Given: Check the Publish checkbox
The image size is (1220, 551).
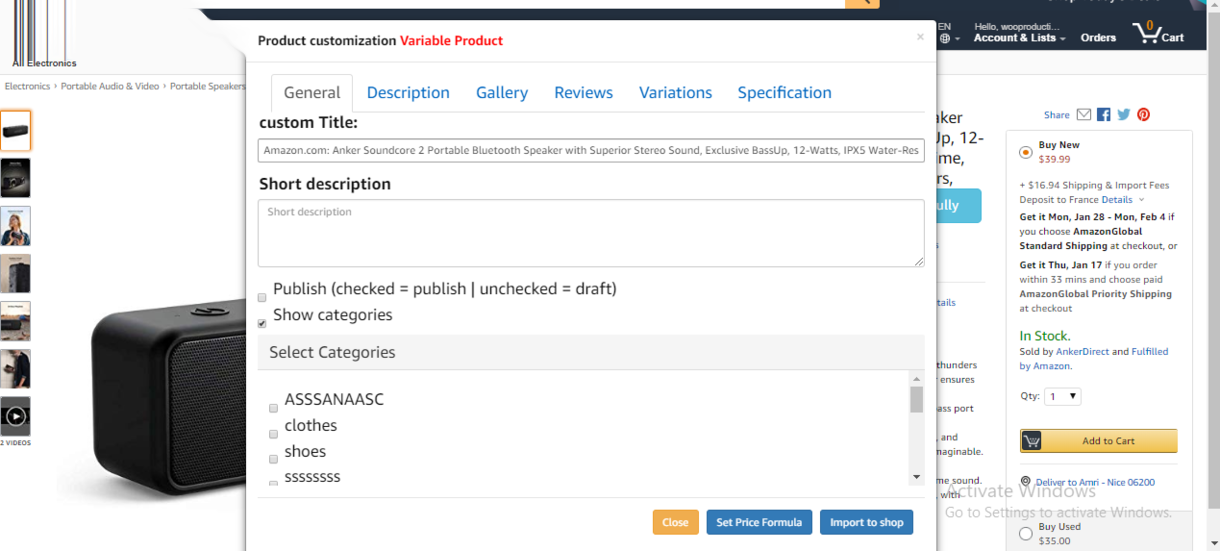Looking at the screenshot, I should tap(262, 297).
